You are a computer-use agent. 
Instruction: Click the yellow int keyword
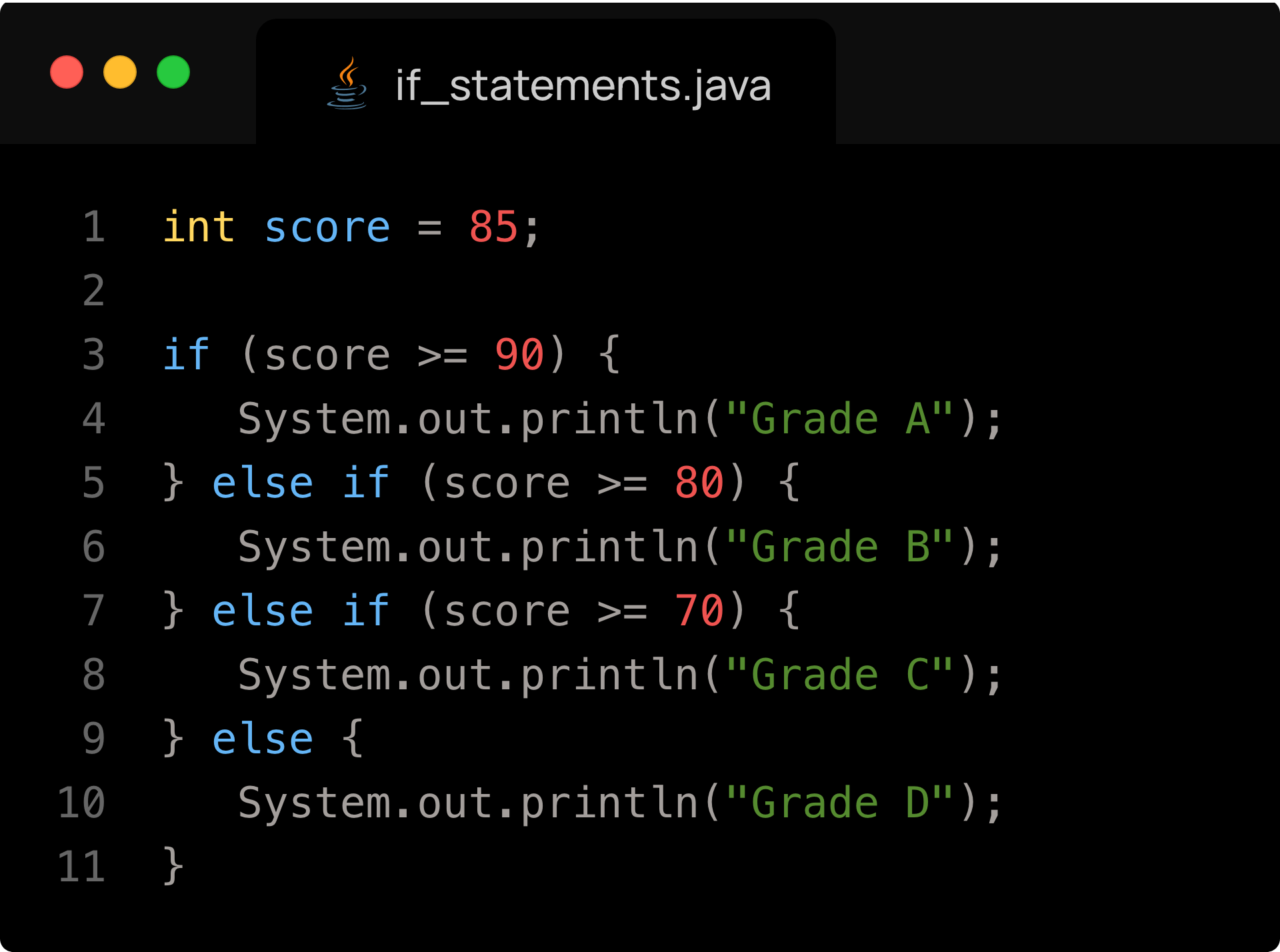pos(199,227)
